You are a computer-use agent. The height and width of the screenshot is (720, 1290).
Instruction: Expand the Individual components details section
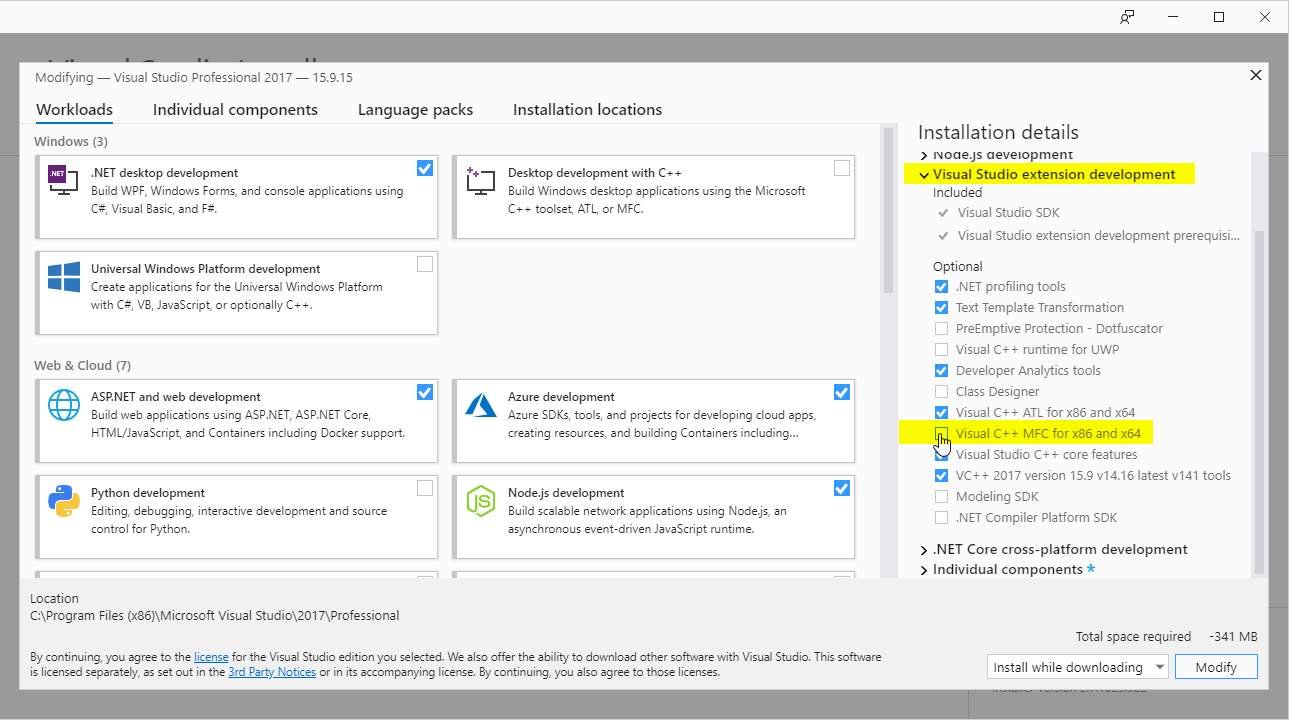tap(924, 570)
